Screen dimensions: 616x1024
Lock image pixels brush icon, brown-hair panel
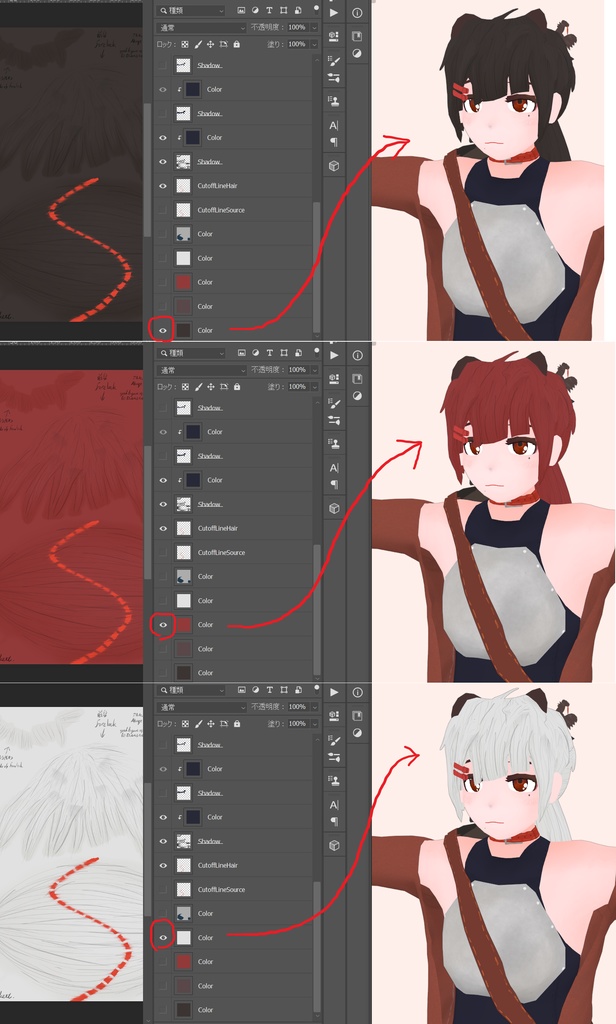coord(199,44)
